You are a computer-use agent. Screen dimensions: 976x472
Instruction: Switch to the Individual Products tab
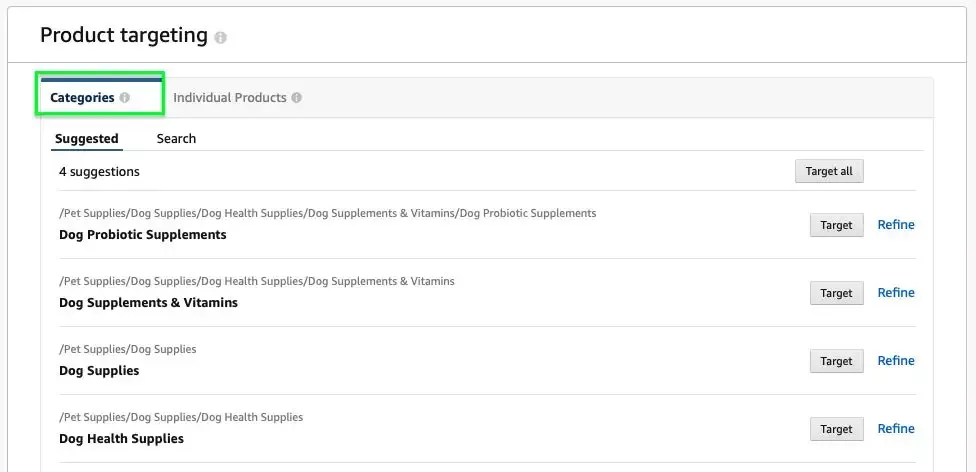(230, 98)
